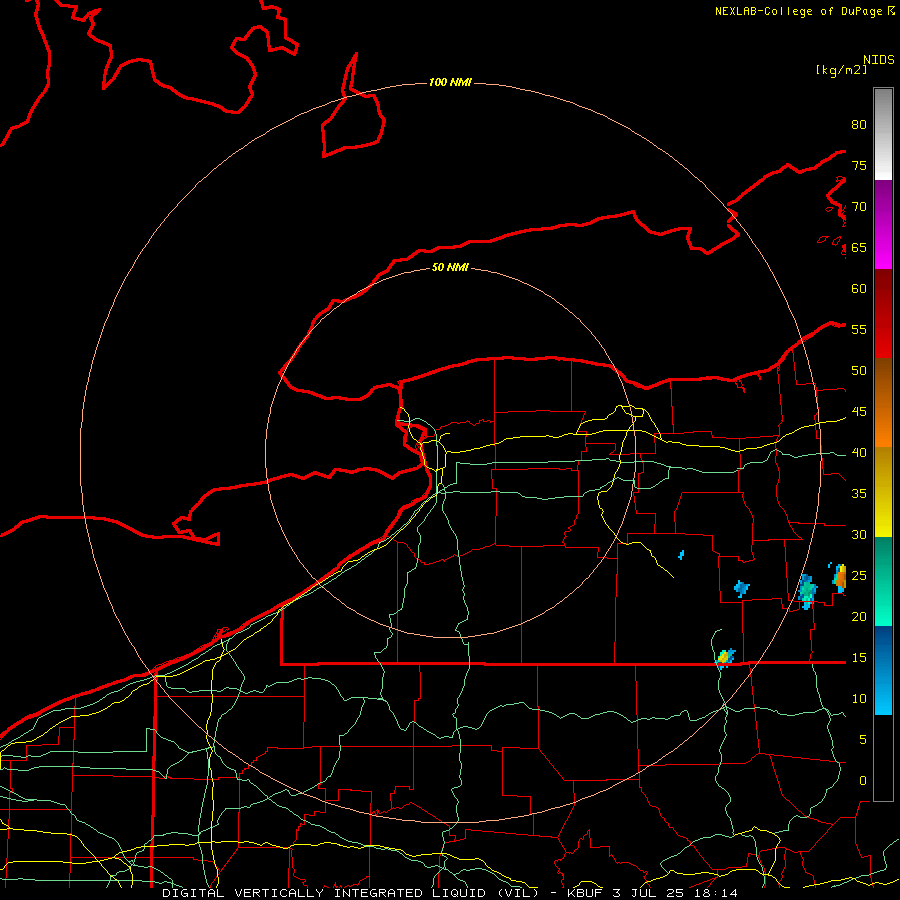Click the 55 value on the scale
900x900 pixels.
[x=859, y=329]
